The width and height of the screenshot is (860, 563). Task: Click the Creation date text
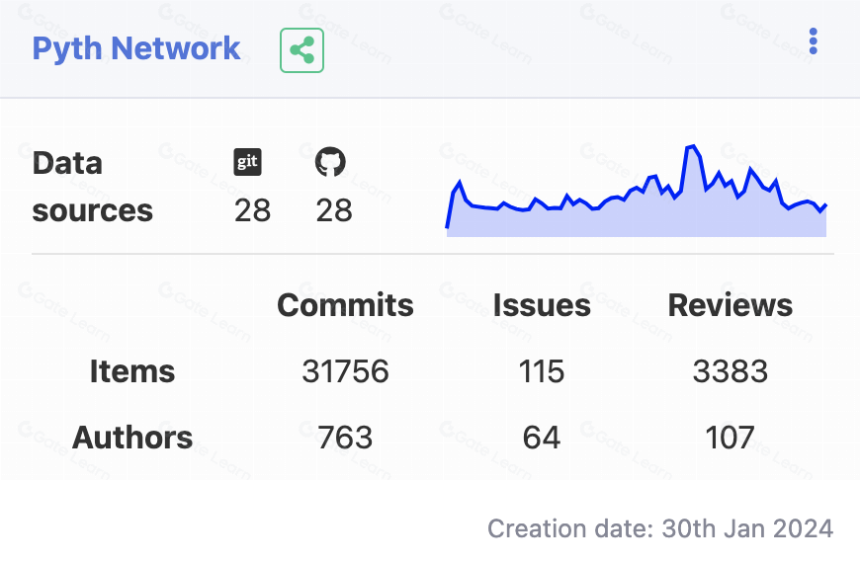660,529
